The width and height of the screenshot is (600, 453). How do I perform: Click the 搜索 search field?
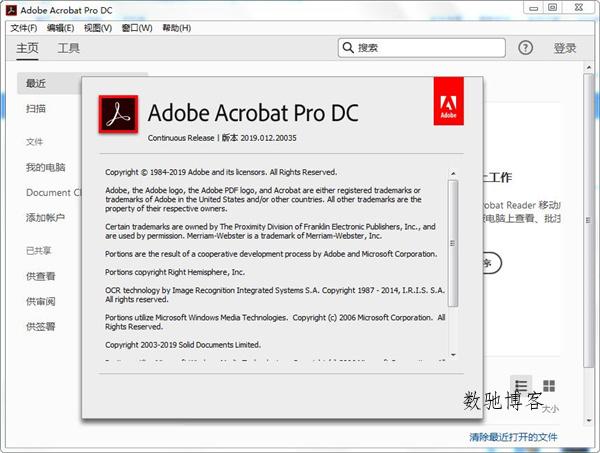tap(422, 48)
